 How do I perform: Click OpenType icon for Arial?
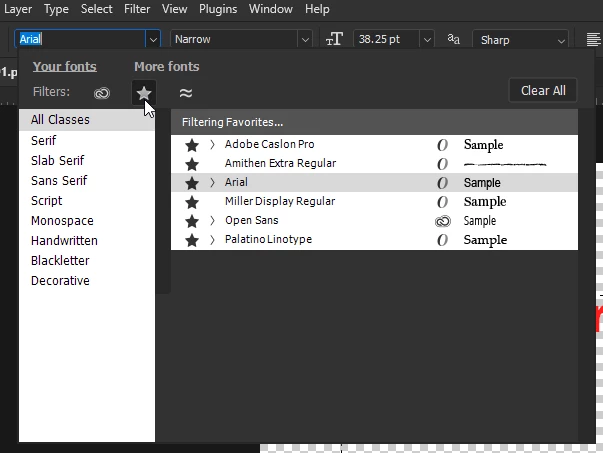click(x=442, y=183)
